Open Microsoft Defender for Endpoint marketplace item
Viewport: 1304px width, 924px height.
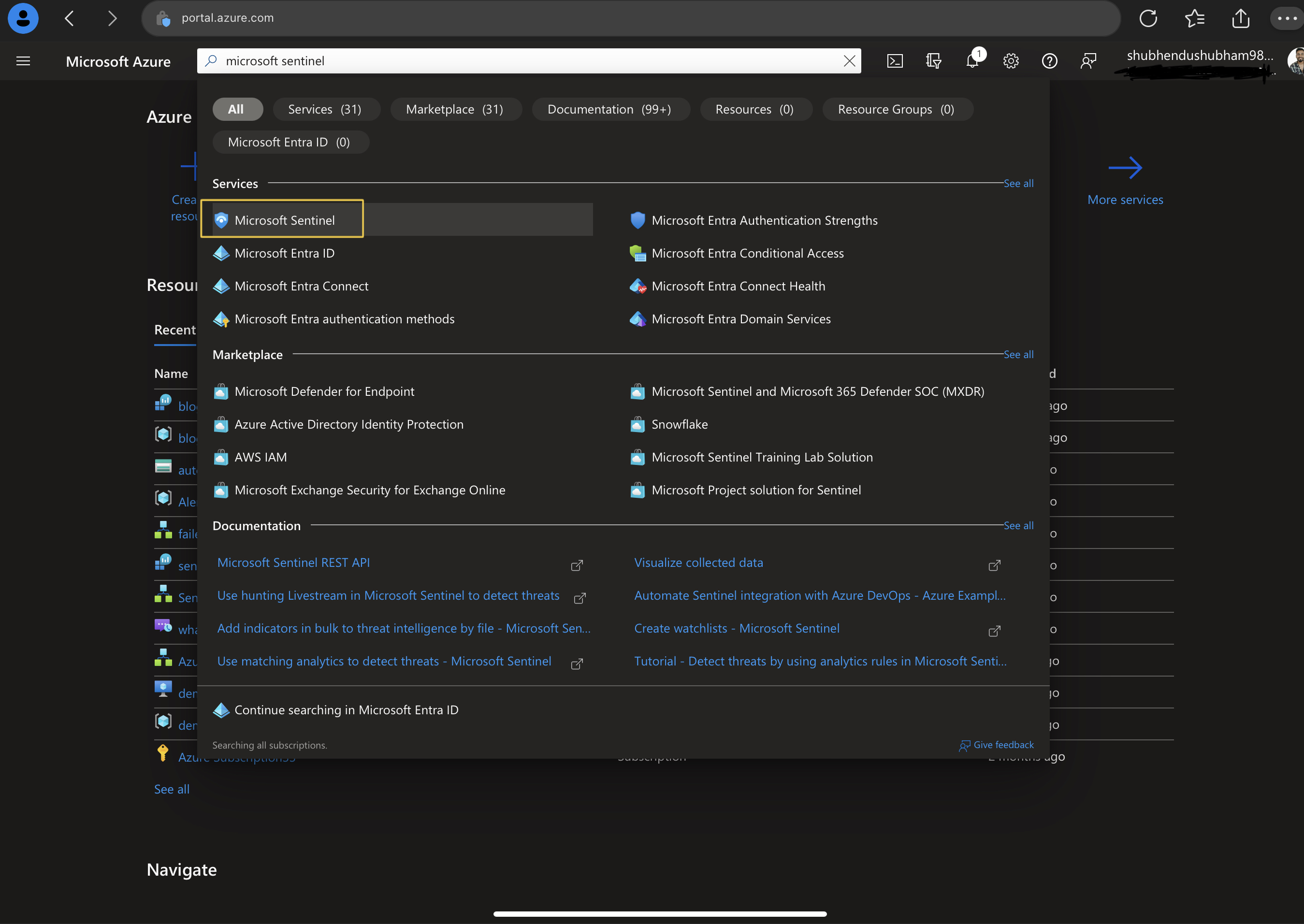coord(314,391)
